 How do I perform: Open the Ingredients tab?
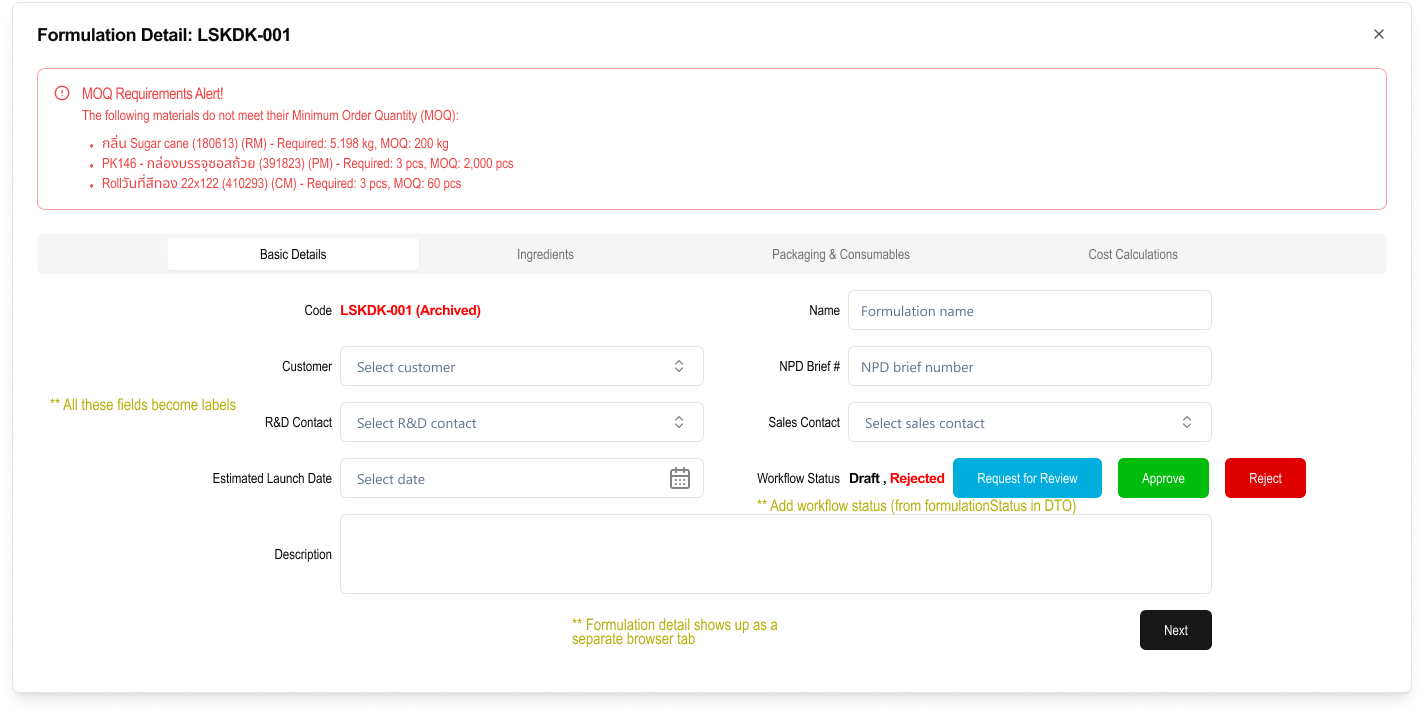point(545,254)
